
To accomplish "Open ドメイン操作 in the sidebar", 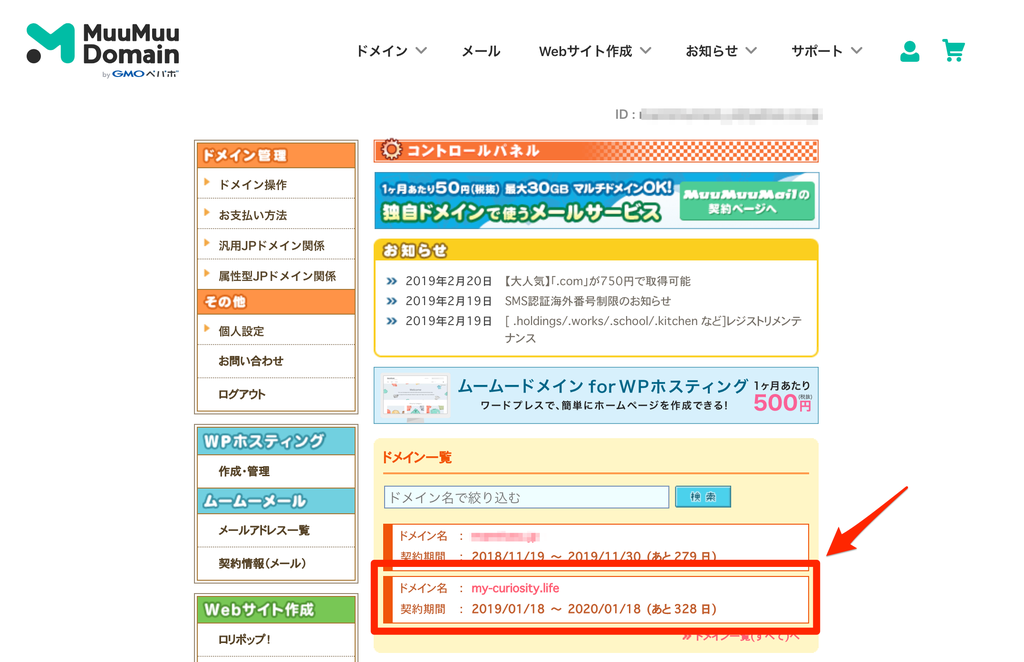I will [x=252, y=185].
